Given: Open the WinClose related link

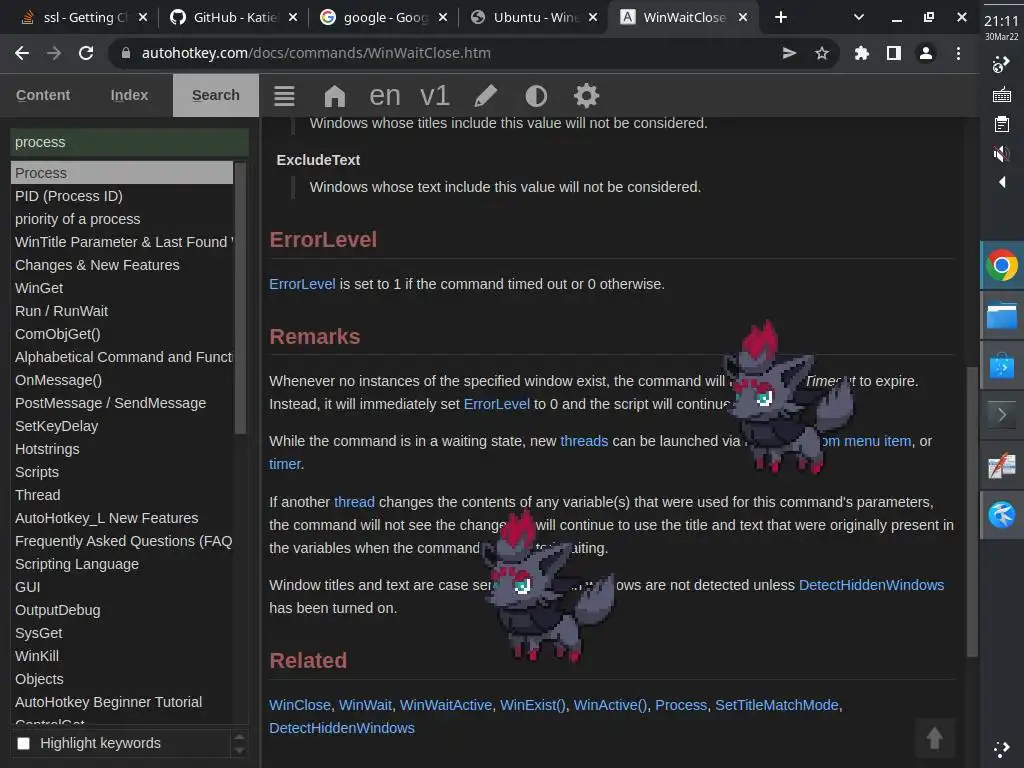Looking at the screenshot, I should coord(300,705).
